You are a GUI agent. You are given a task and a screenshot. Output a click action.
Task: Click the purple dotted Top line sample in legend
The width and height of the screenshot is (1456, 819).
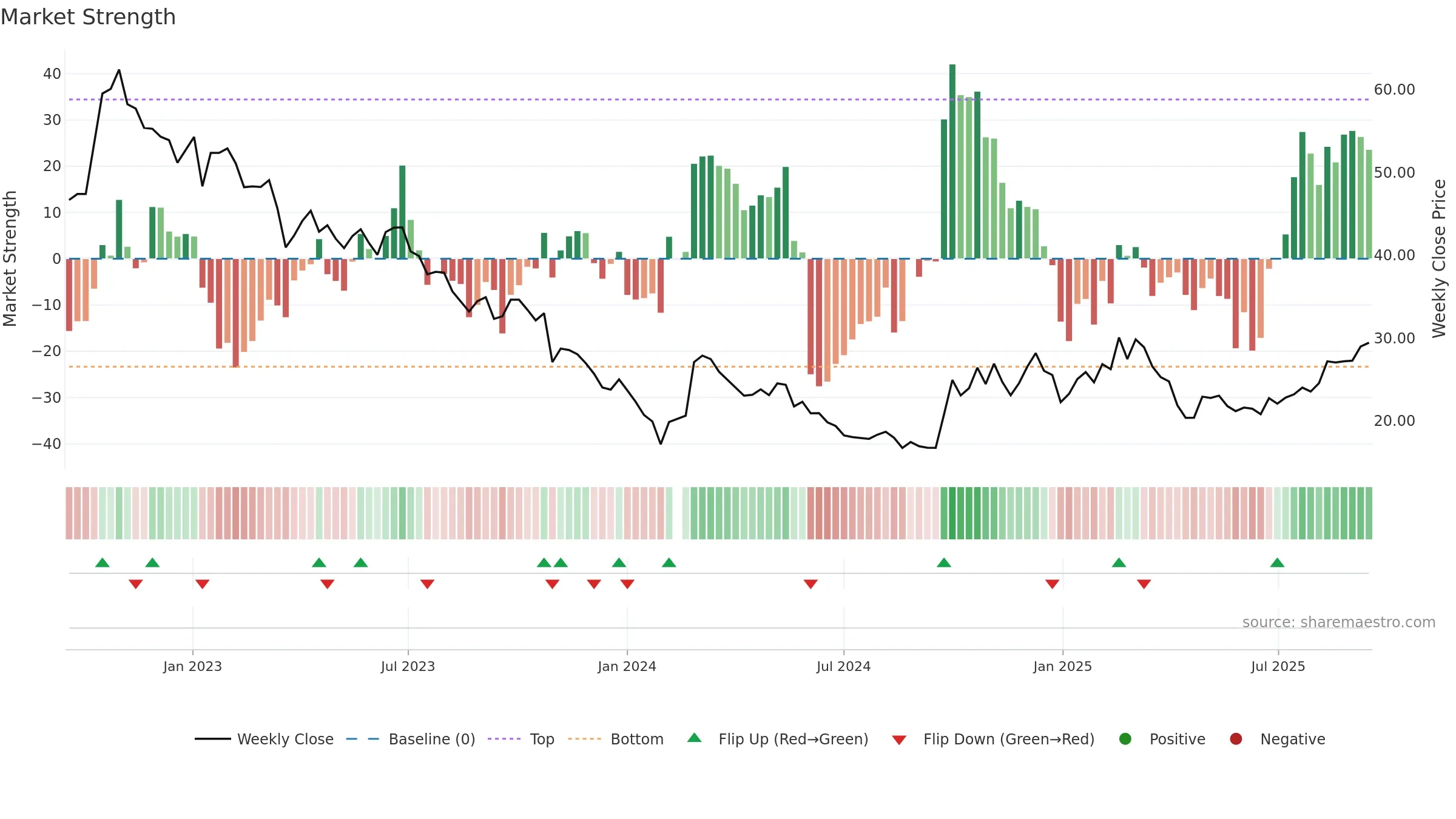point(504,739)
